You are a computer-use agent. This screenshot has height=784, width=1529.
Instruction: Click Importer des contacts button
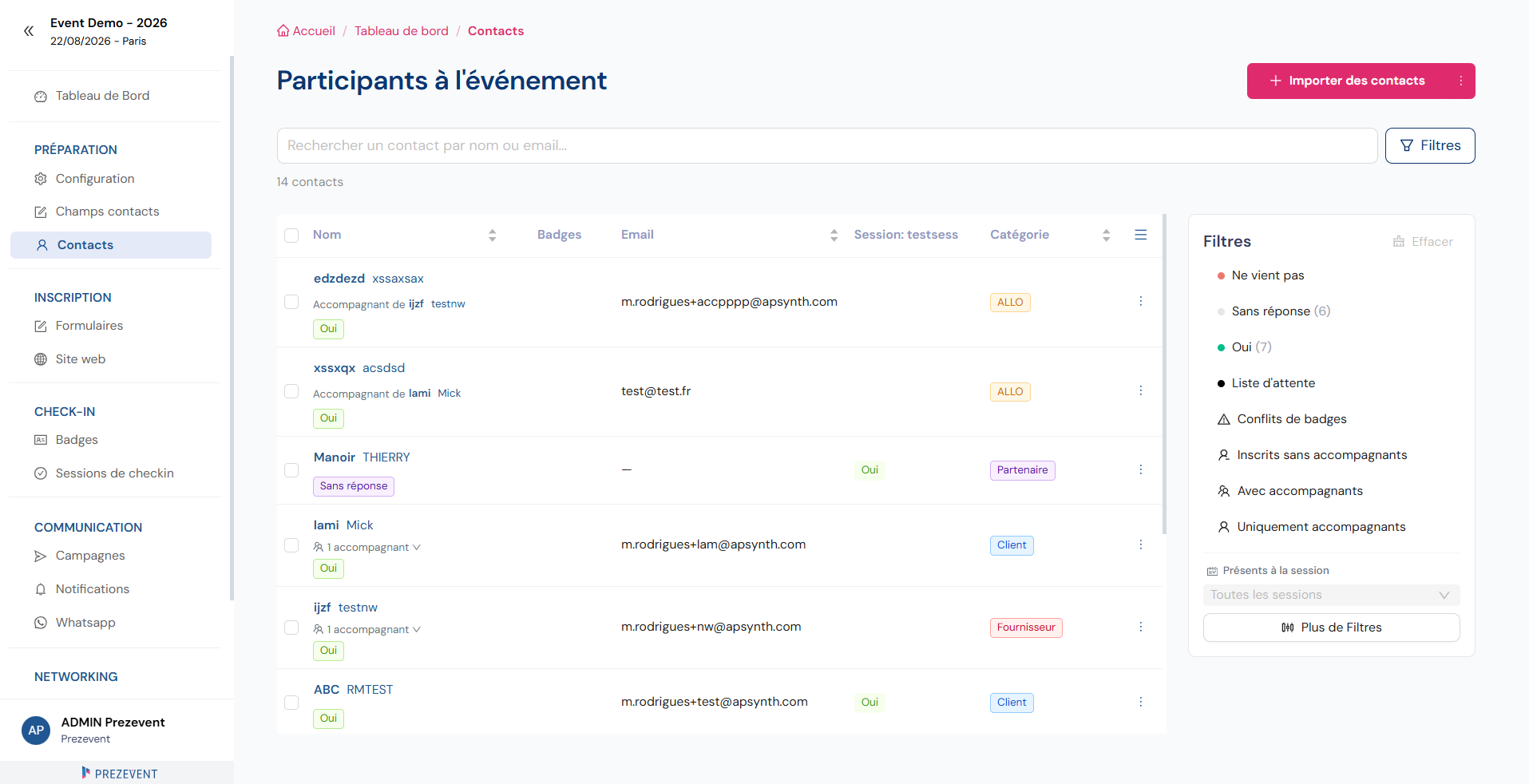1348,81
